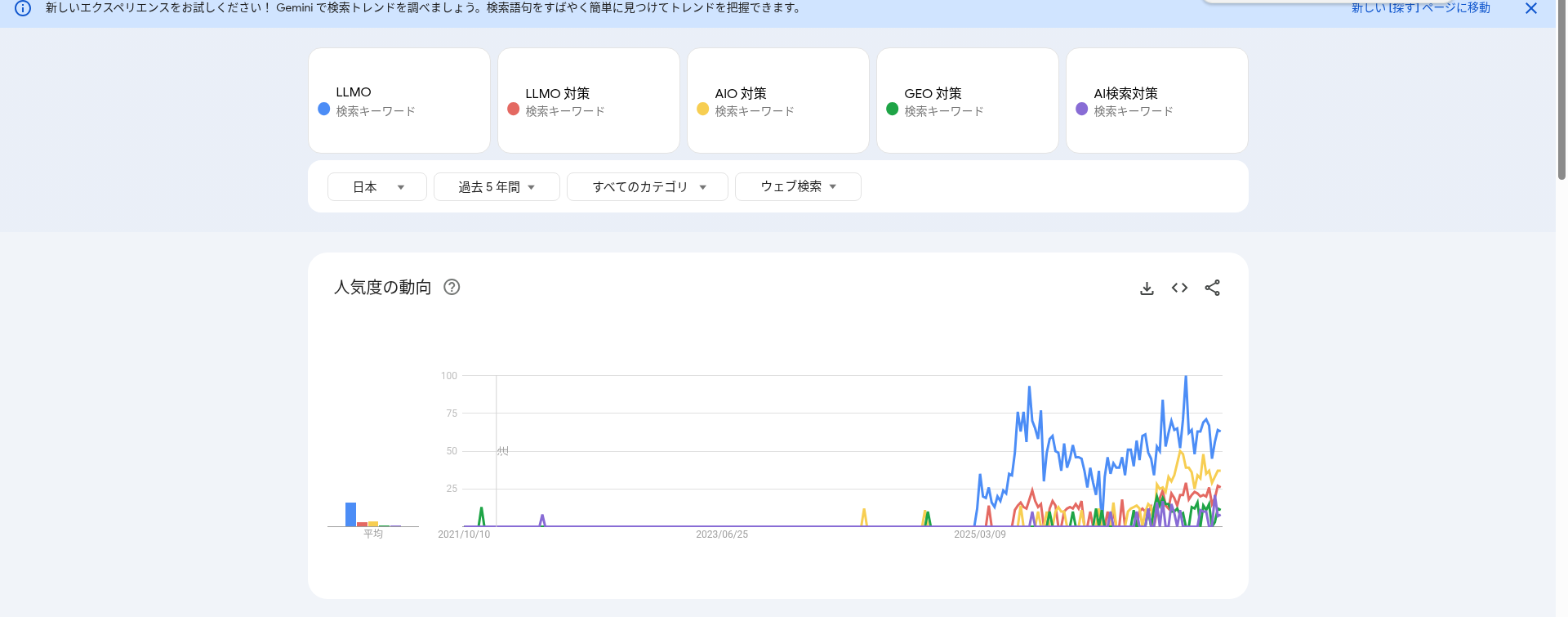Click the 平均 label under the bar chart

tap(373, 534)
